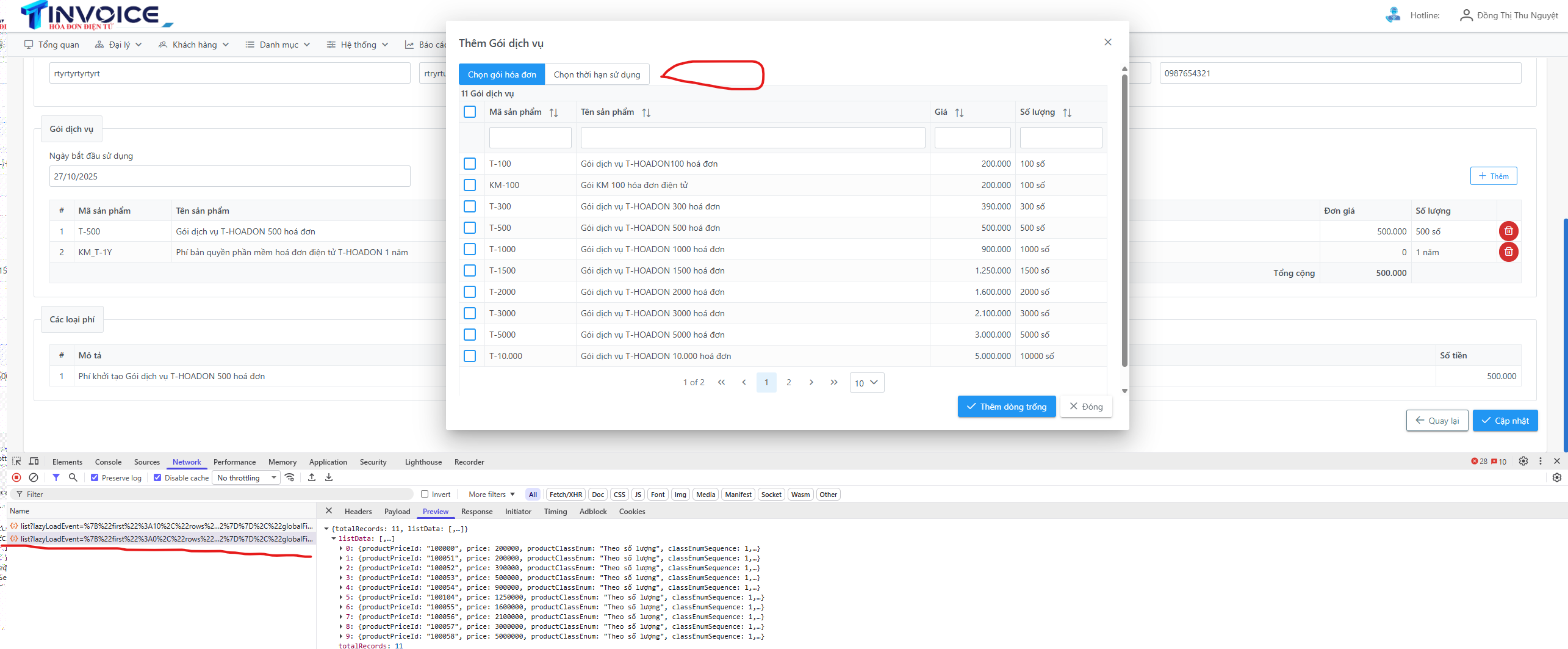Check the T-10.000 package row
The image size is (1568, 649).
tap(470, 356)
